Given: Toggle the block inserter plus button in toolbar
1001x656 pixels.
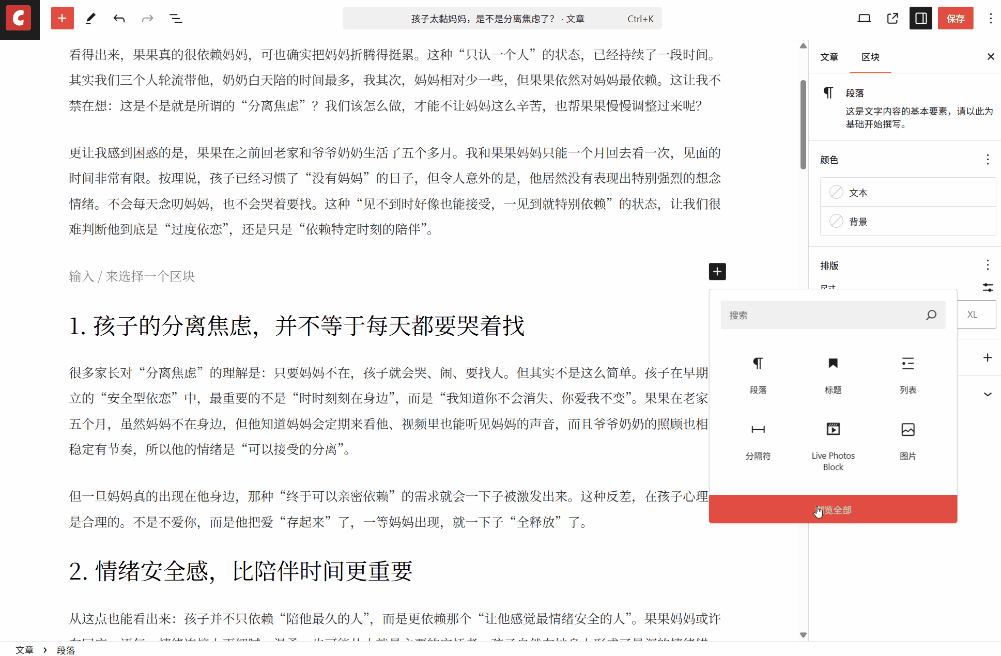Looking at the screenshot, I should point(62,18).
